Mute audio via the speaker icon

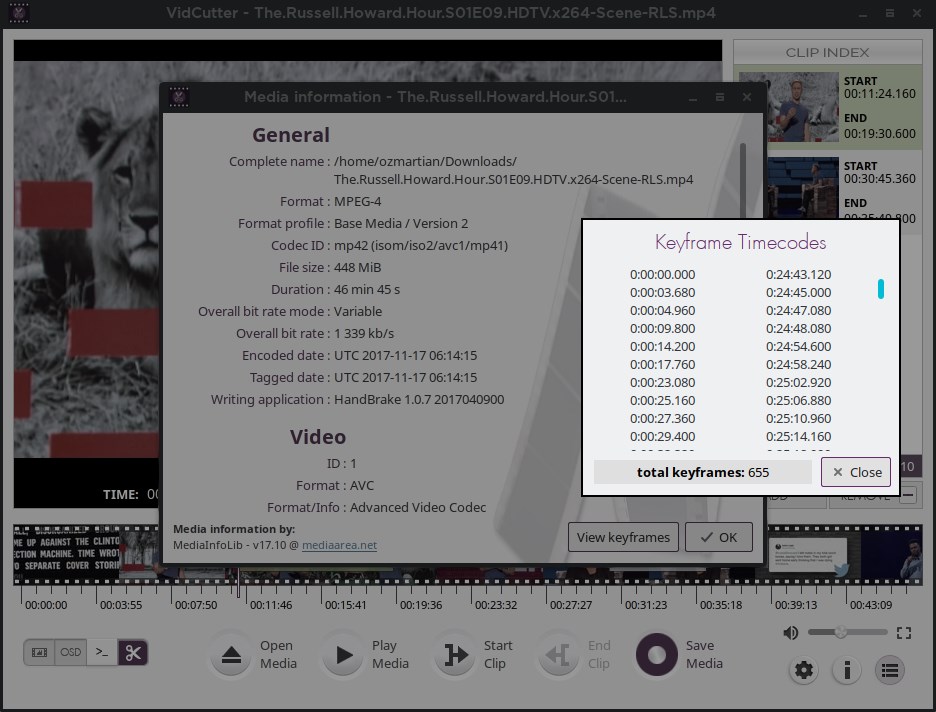[791, 632]
